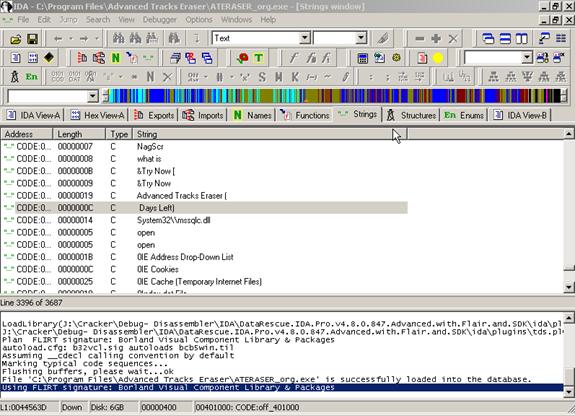This screenshot has height=416, width=575.
Task: Open the Windows menu
Action: click(237, 19)
